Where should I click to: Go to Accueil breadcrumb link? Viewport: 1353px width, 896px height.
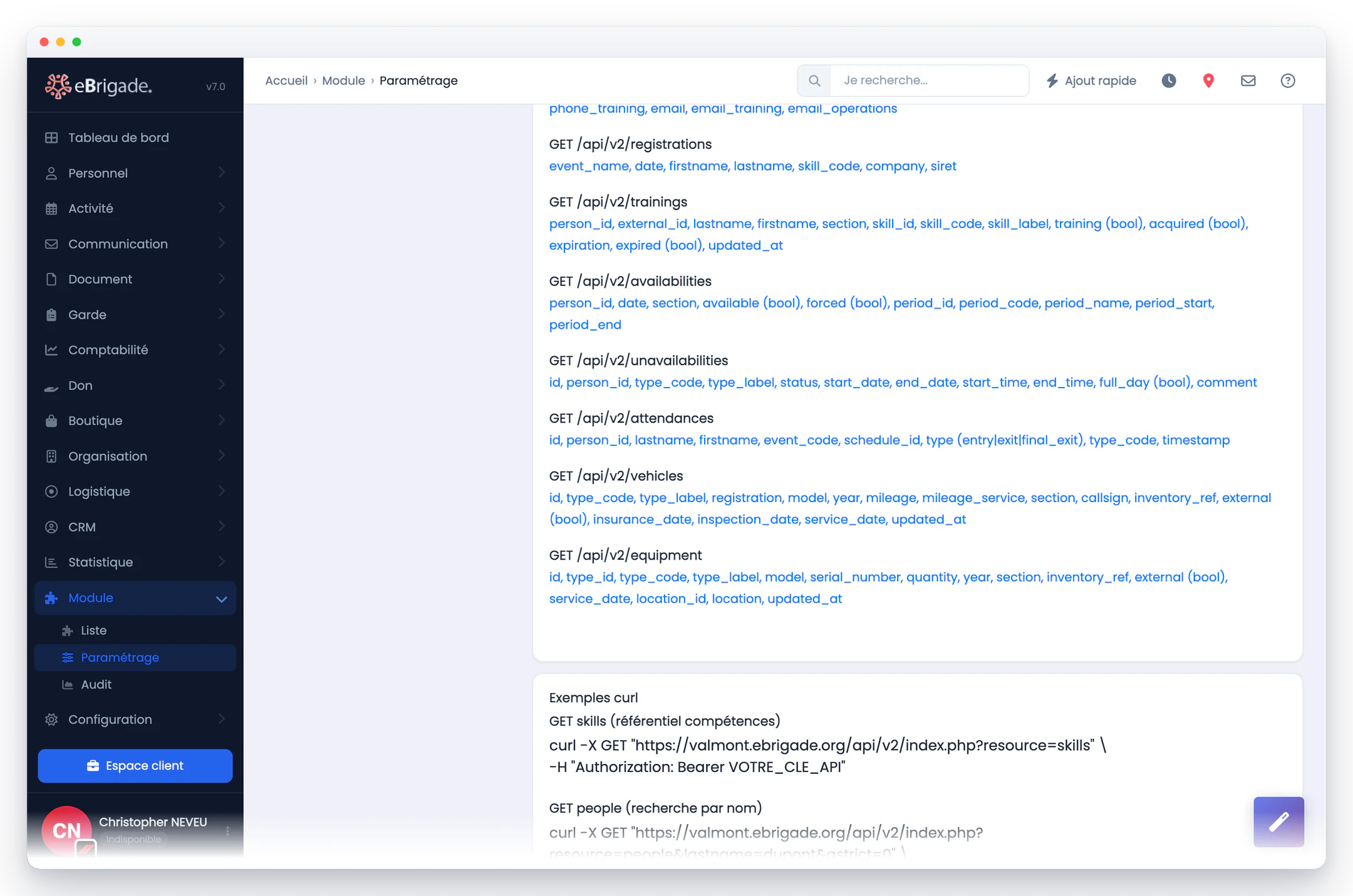(x=286, y=81)
